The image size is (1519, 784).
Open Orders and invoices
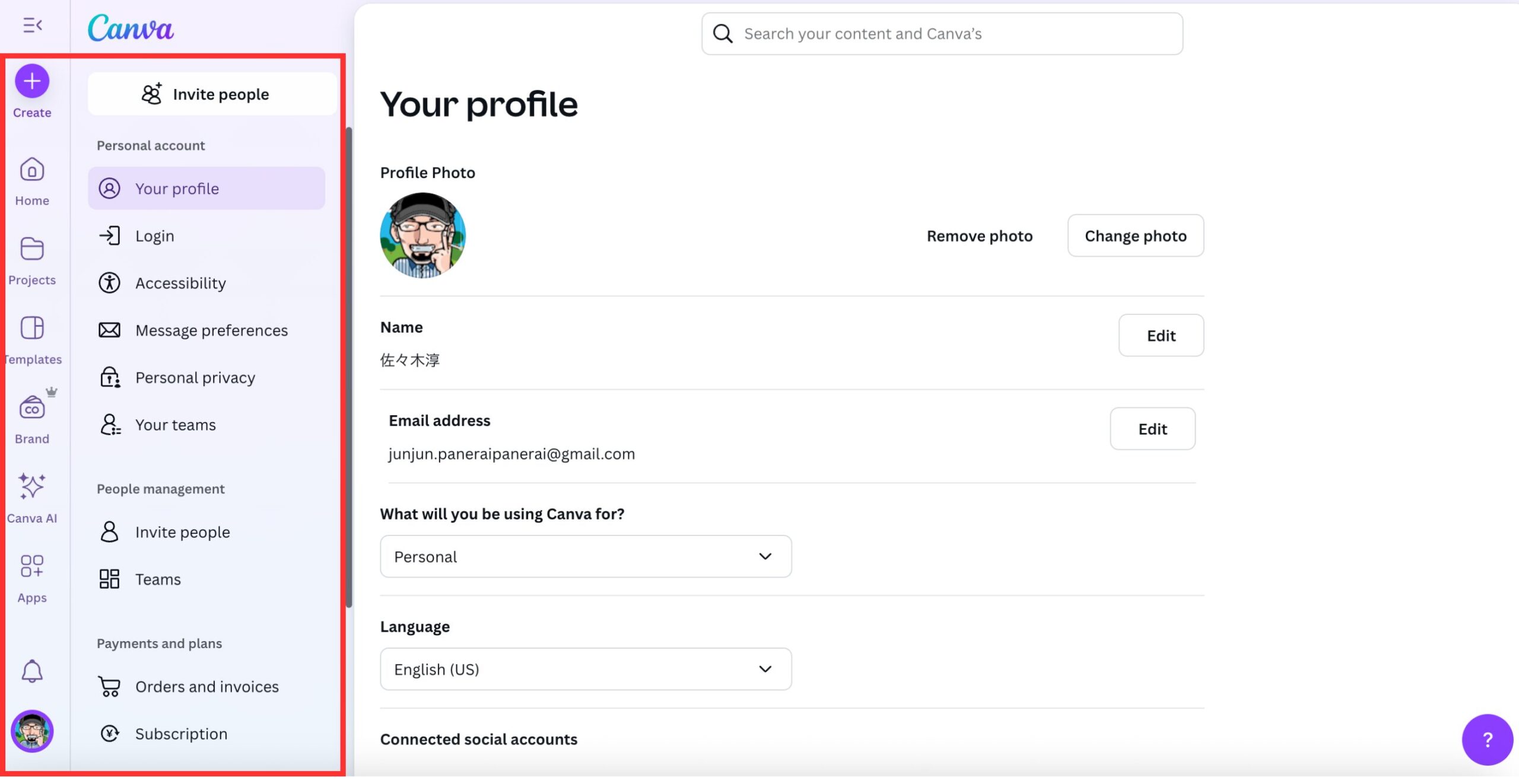tap(206, 687)
